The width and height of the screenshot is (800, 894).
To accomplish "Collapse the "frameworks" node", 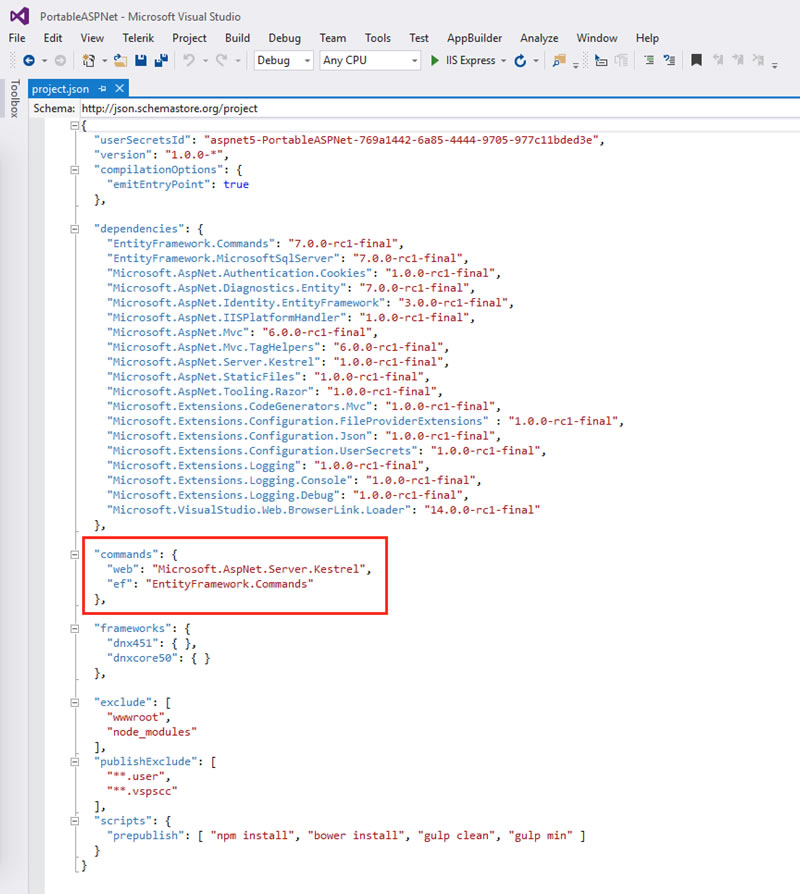I will 75,628.
